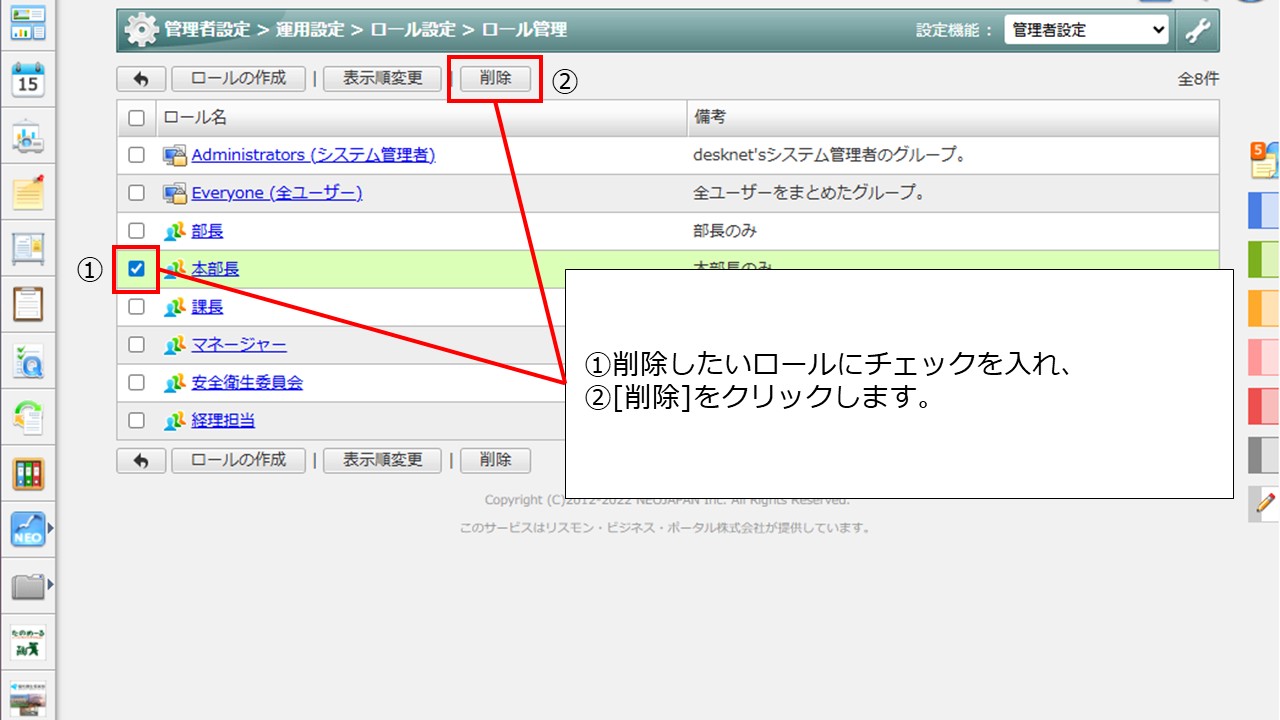Select the blue sticky note color
Image resolution: width=1280 pixels, height=720 pixels.
tap(1264, 210)
